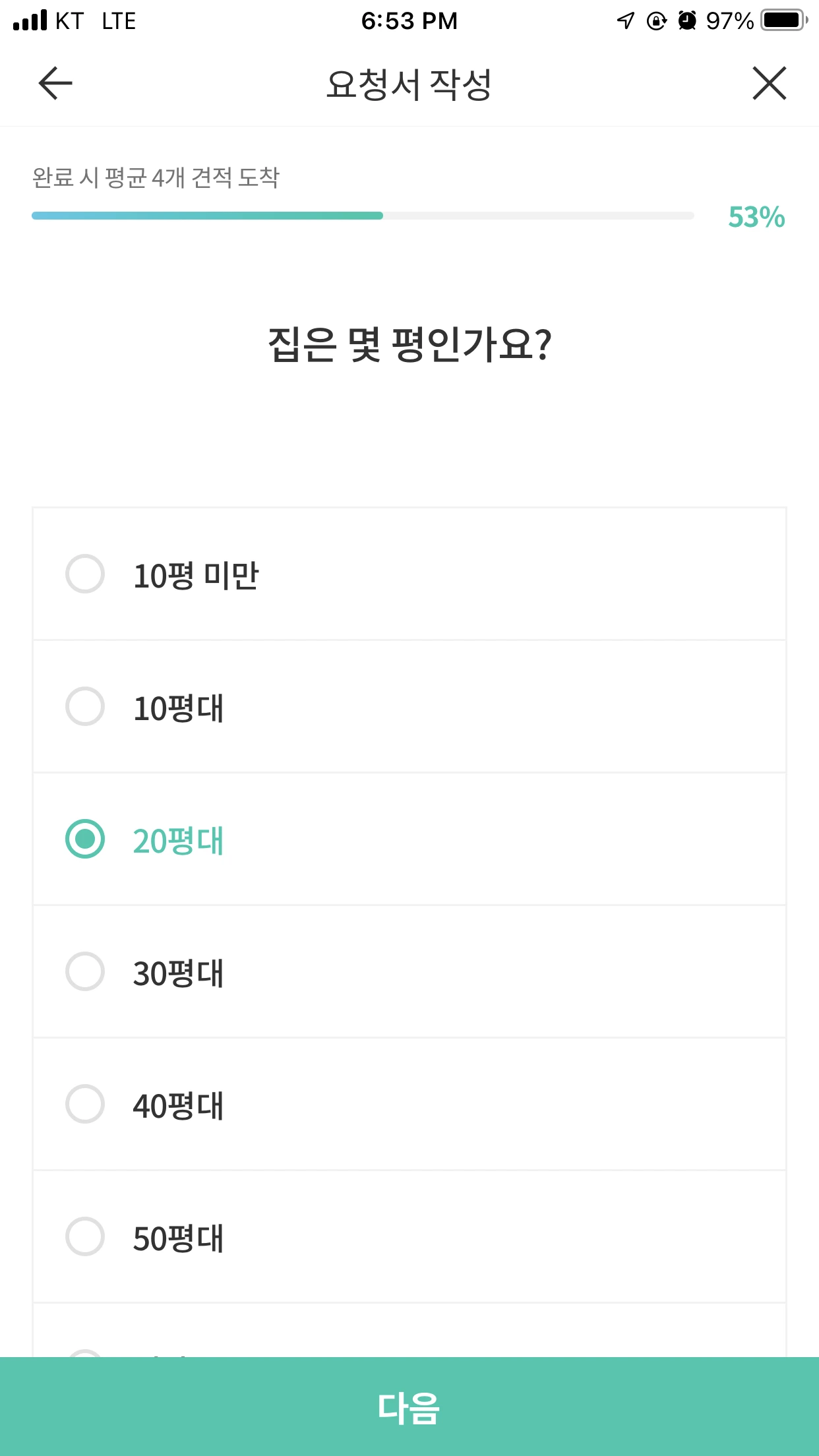Pick the 50평대 radio option
The height and width of the screenshot is (1456, 819).
85,1237
